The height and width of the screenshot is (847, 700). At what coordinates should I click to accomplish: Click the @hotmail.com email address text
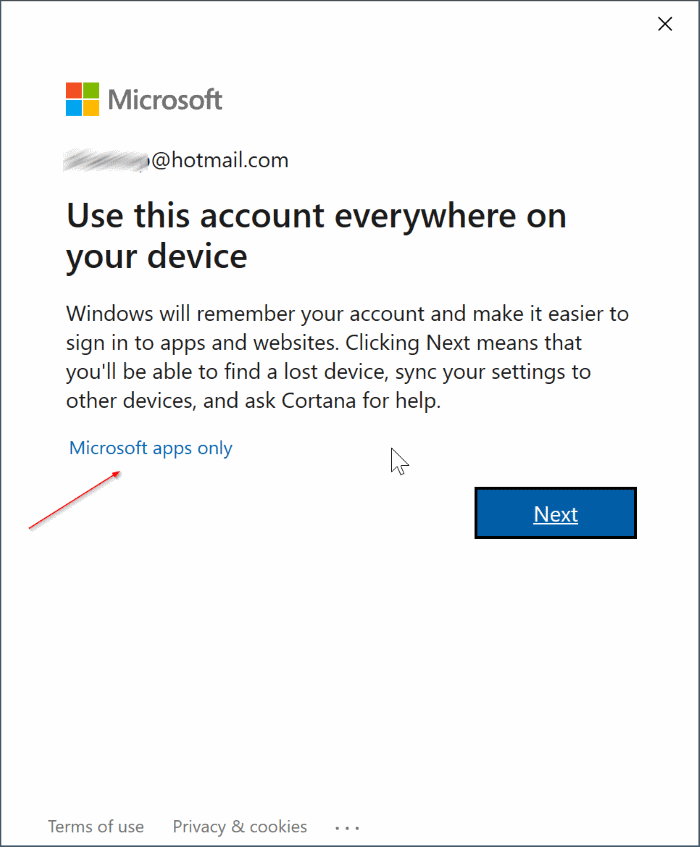(220, 160)
